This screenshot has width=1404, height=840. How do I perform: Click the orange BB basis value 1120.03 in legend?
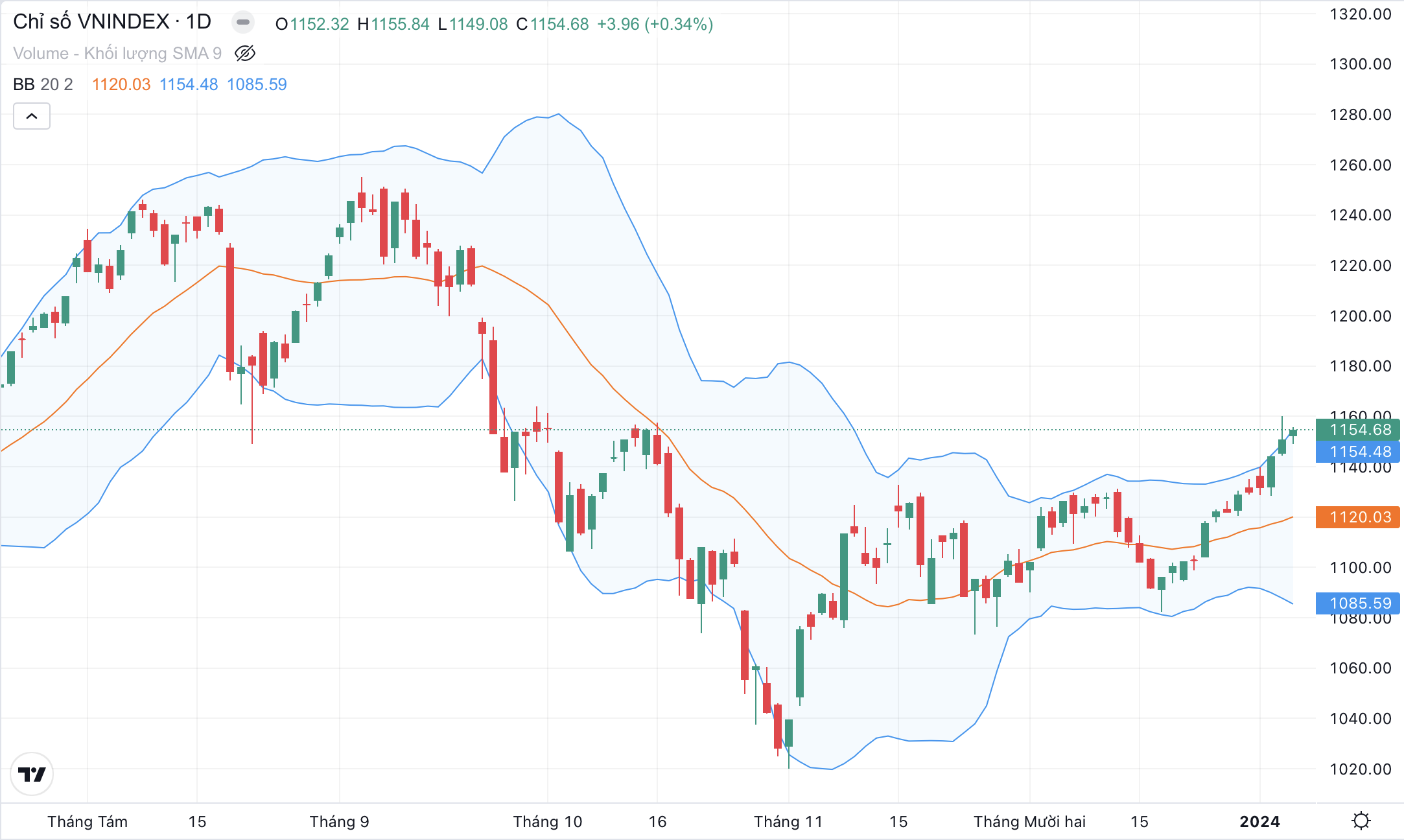pos(121,84)
